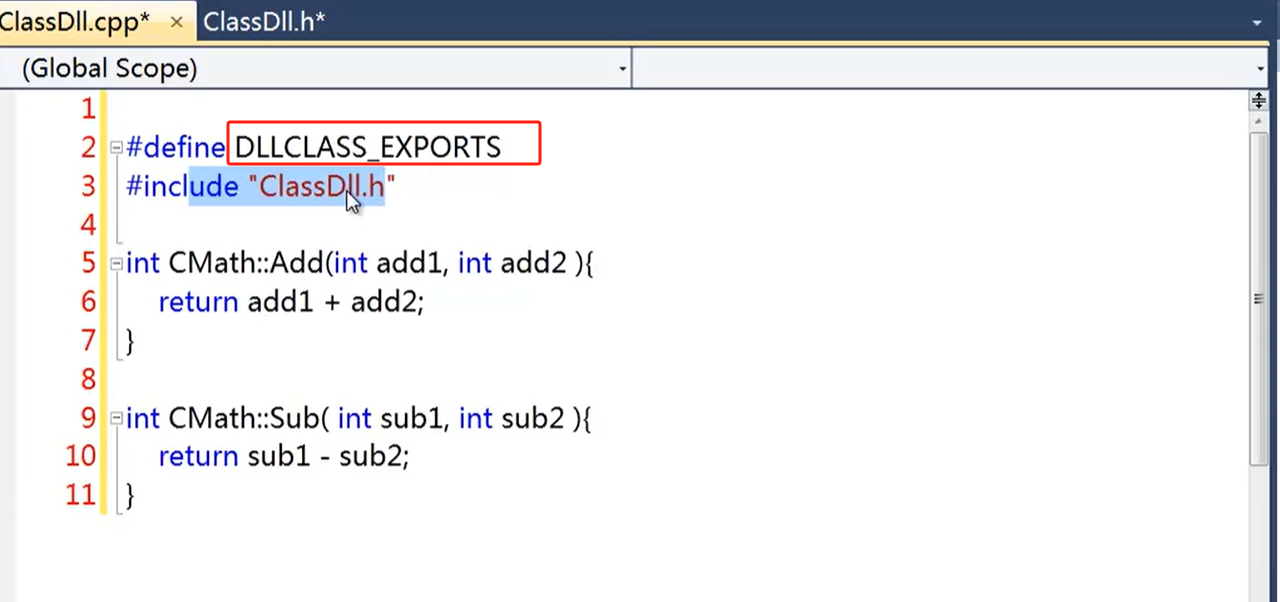Click 'return add1 + add2;' statement
Viewport: 1280px width, 602px height.
click(x=291, y=302)
